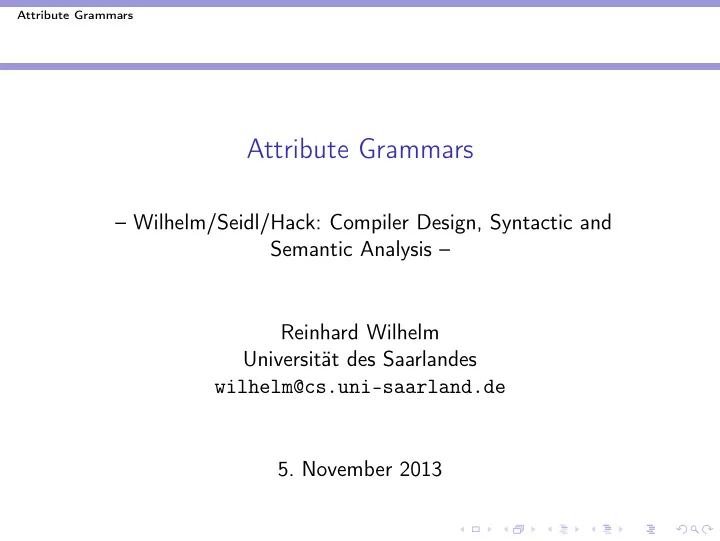Click the date '5. November 2013'
The image size is (720, 541).
pyautogui.click(x=360, y=469)
